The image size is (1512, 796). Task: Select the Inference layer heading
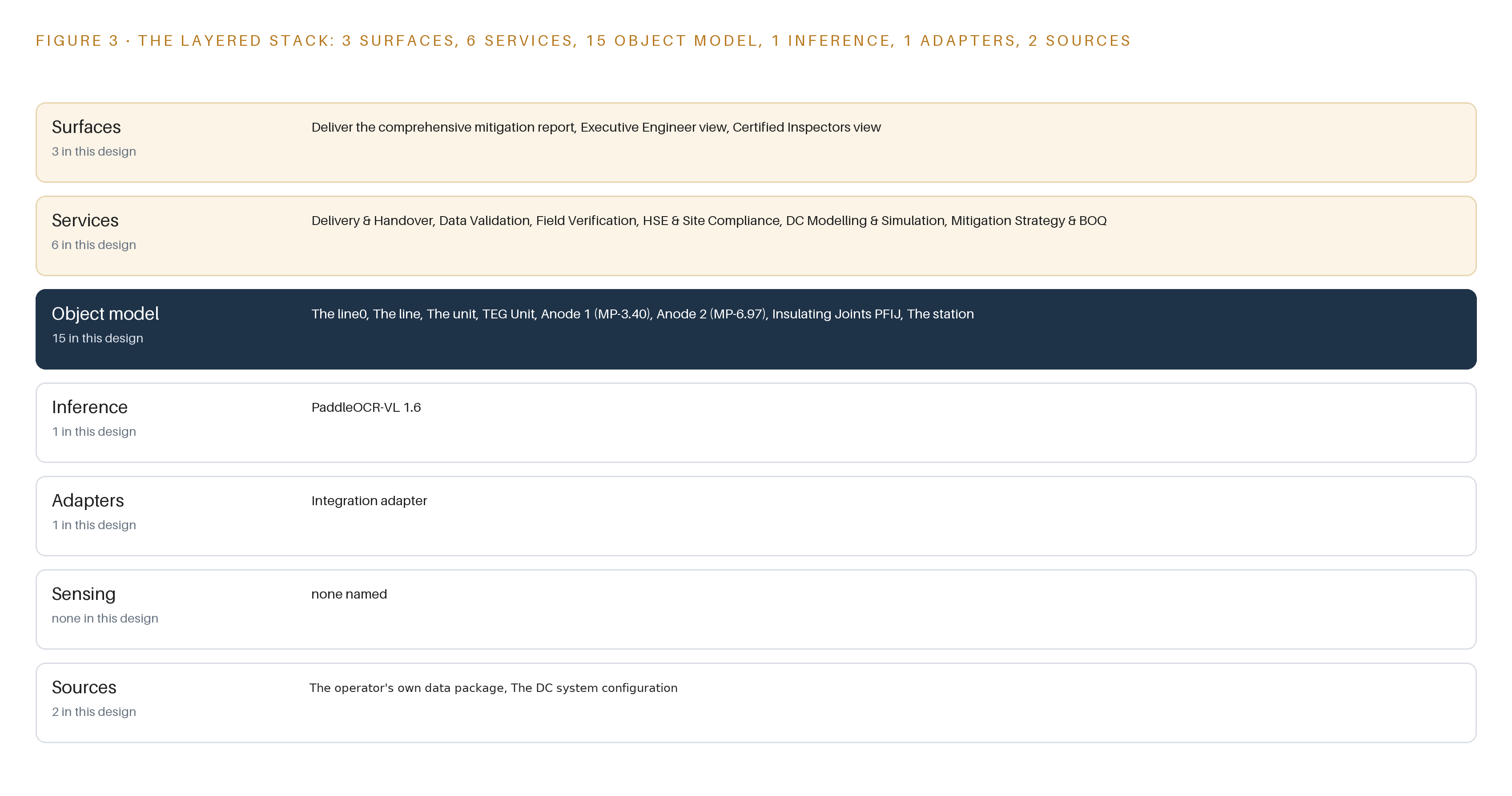(90, 407)
